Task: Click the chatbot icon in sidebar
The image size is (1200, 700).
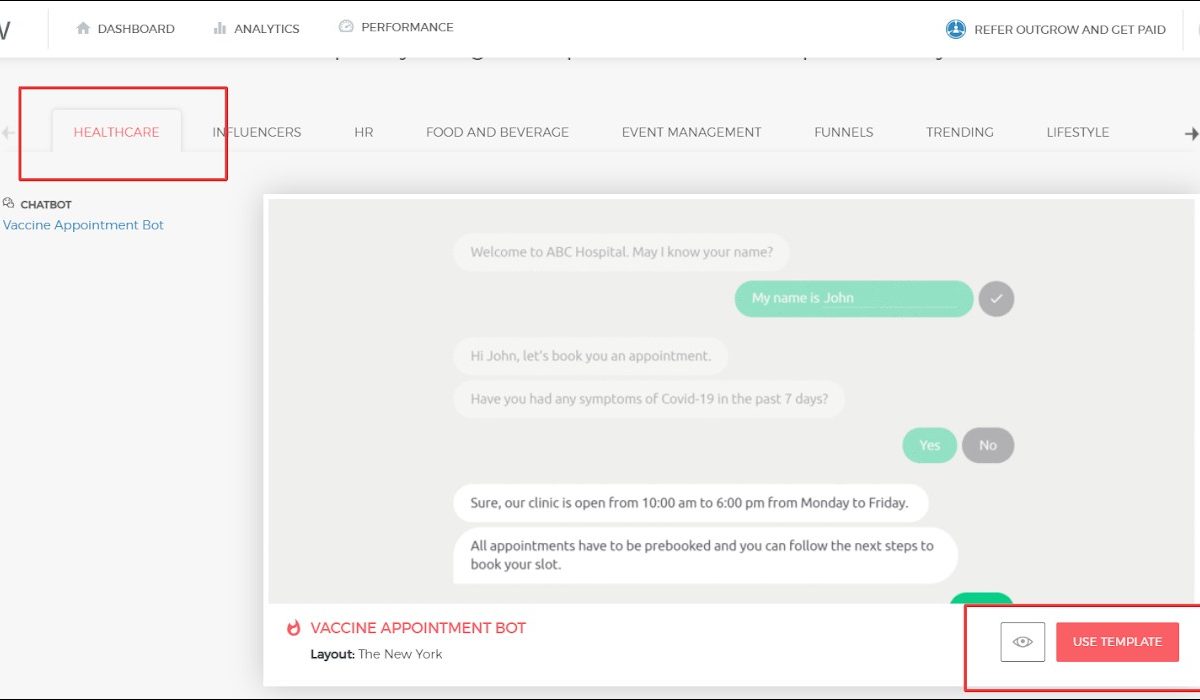Action: [9, 203]
